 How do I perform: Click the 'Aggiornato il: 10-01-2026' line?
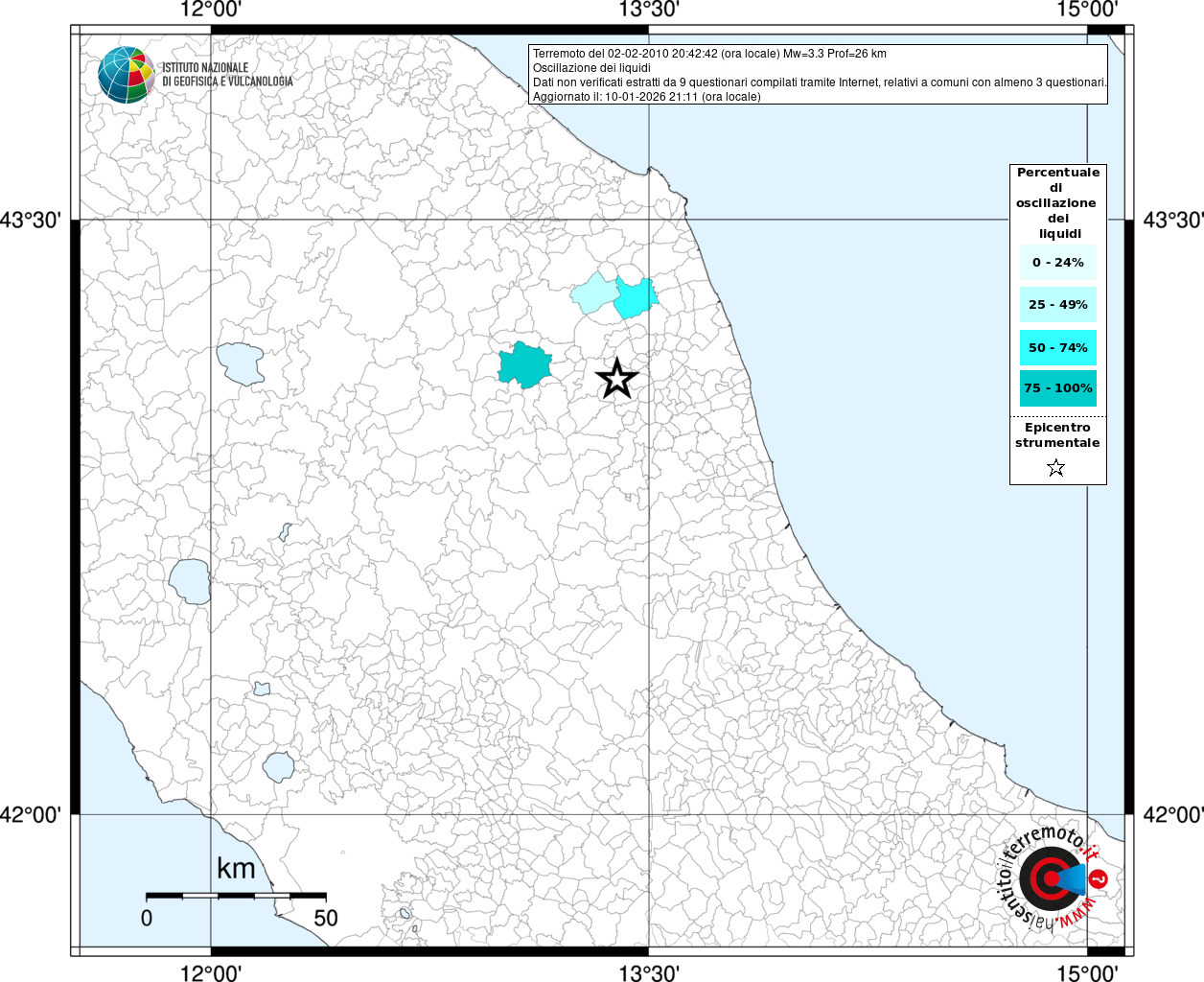click(x=646, y=97)
